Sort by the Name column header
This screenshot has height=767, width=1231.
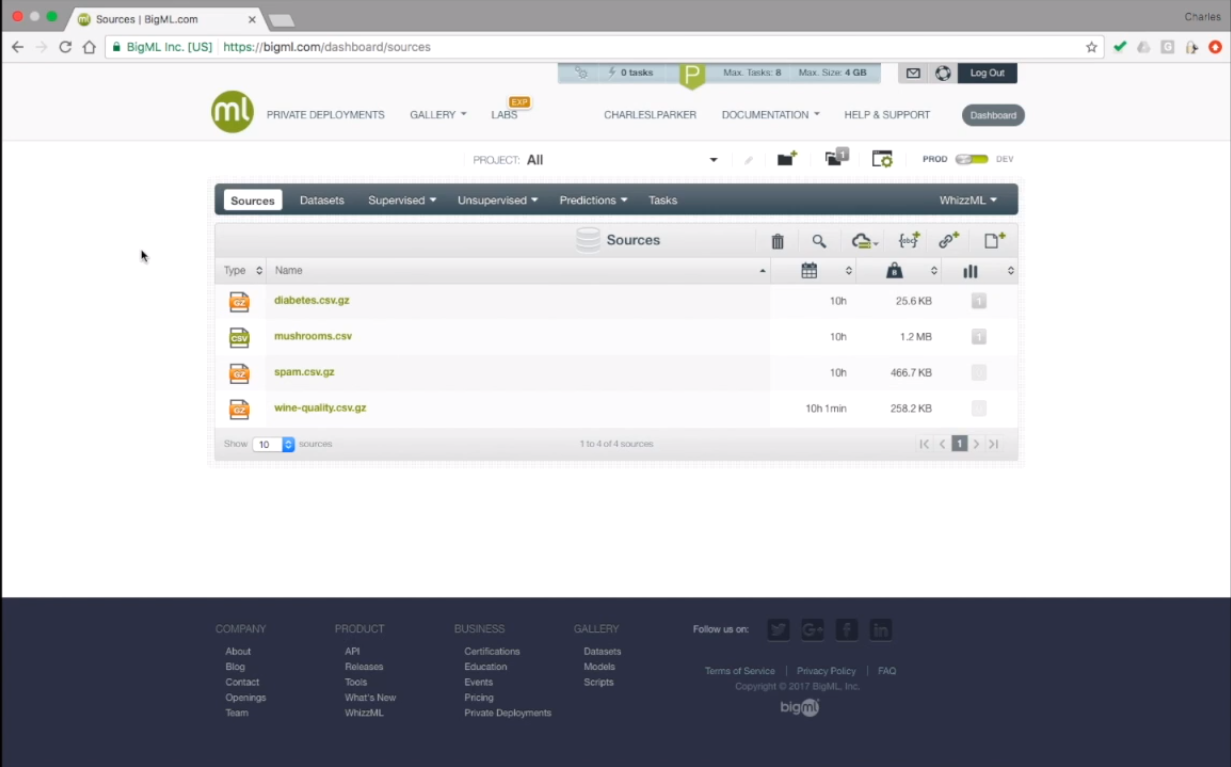pos(518,271)
